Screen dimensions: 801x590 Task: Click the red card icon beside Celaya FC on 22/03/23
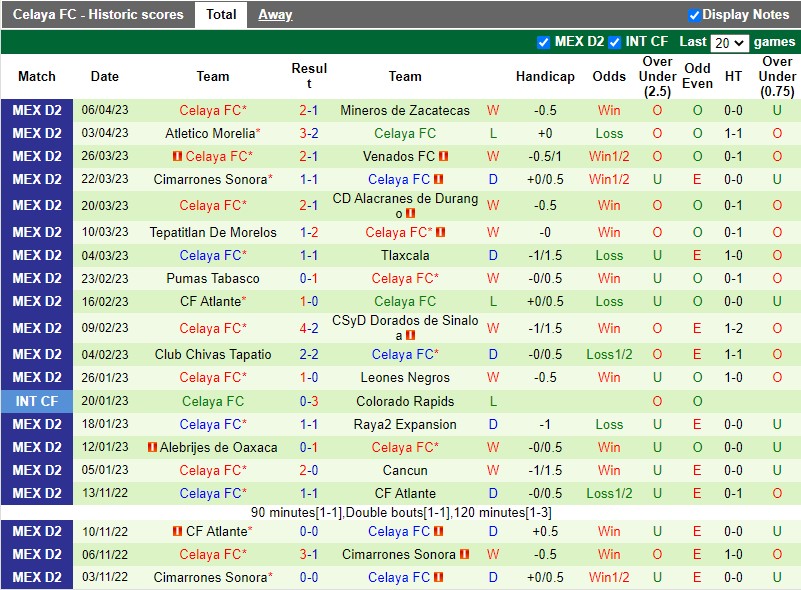click(x=438, y=179)
